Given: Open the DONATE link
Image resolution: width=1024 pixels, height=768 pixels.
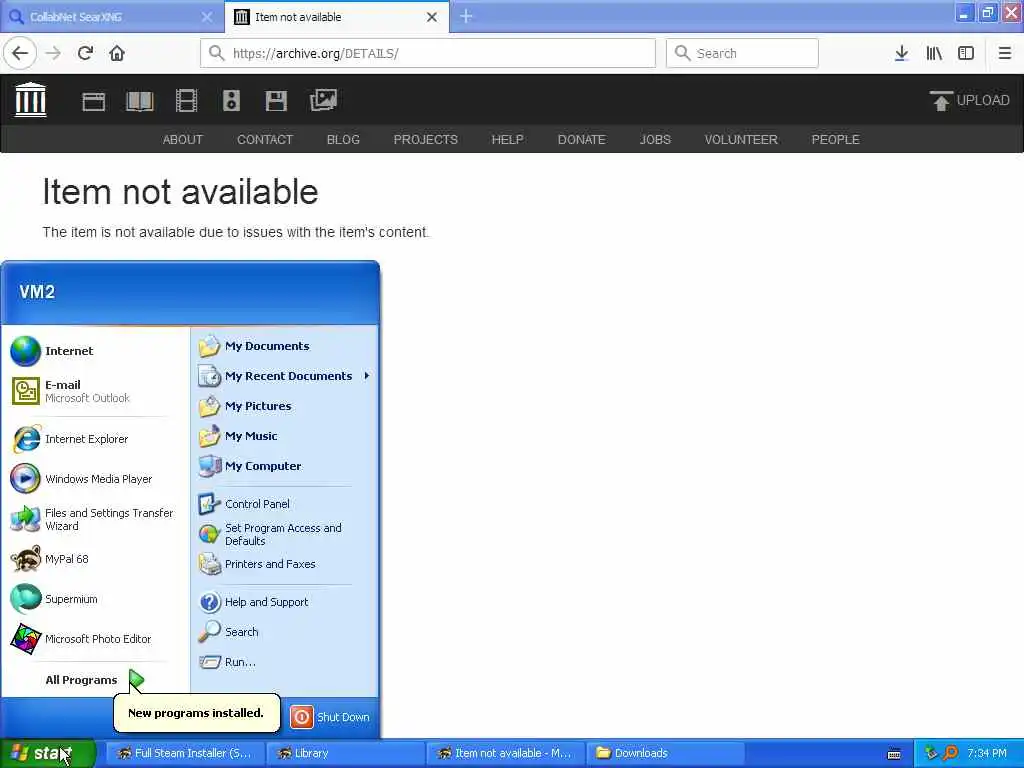Looking at the screenshot, I should click(x=581, y=139).
